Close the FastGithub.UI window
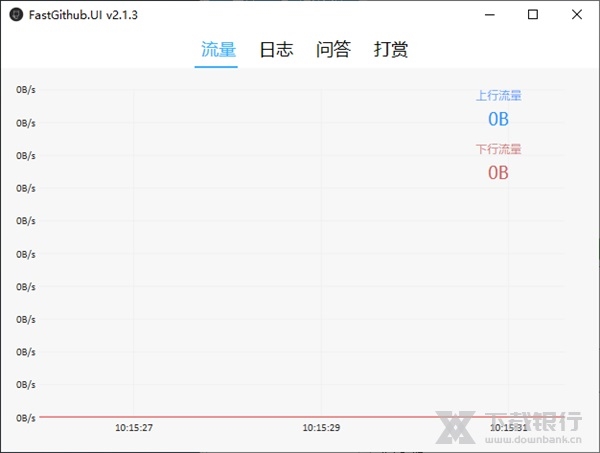This screenshot has width=600, height=453. pos(577,15)
